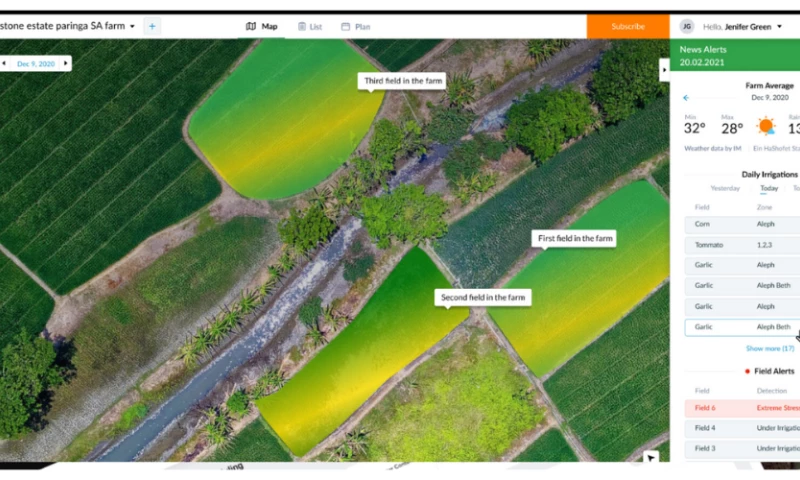The height and width of the screenshot is (480, 800).
Task: Select Yesterday in Daily Irrigations
Action: click(x=724, y=188)
